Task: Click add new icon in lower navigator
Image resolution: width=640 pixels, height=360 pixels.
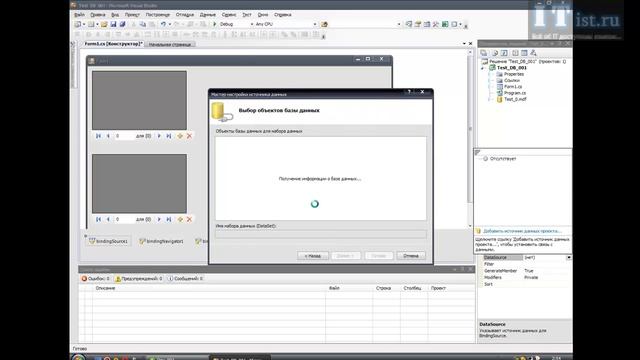Action: (x=180, y=219)
